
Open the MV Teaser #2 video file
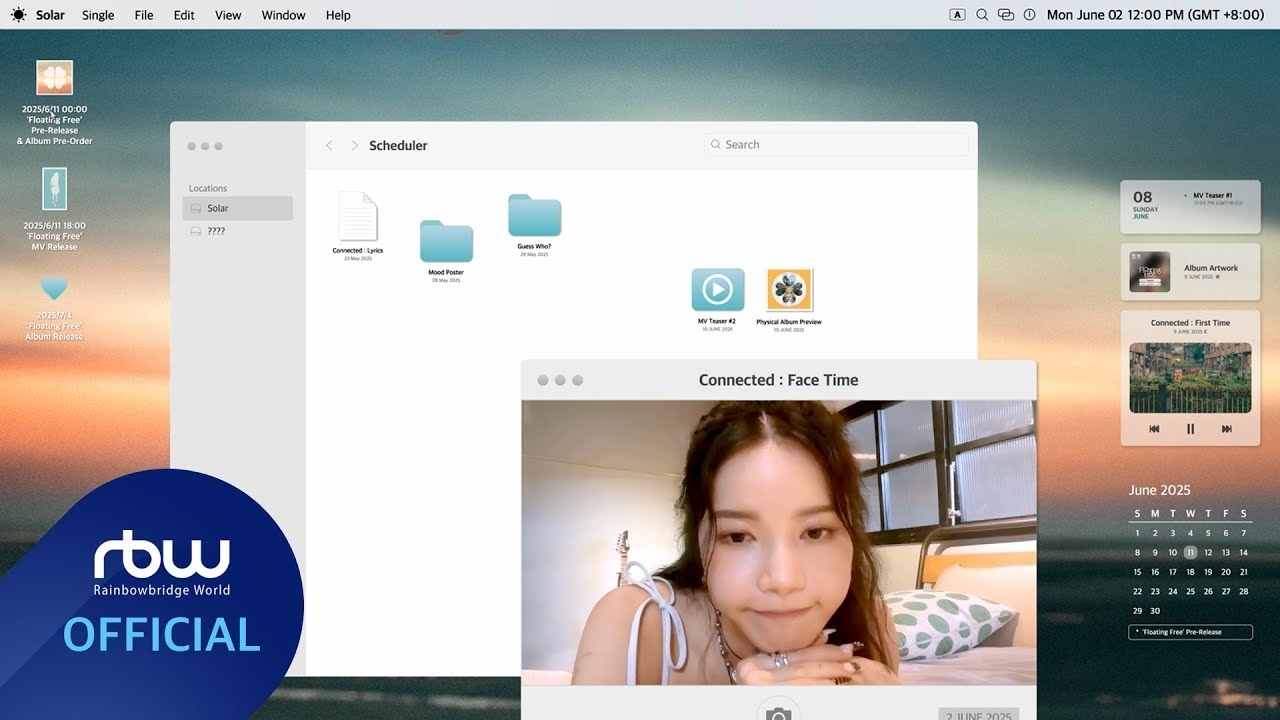click(717, 289)
